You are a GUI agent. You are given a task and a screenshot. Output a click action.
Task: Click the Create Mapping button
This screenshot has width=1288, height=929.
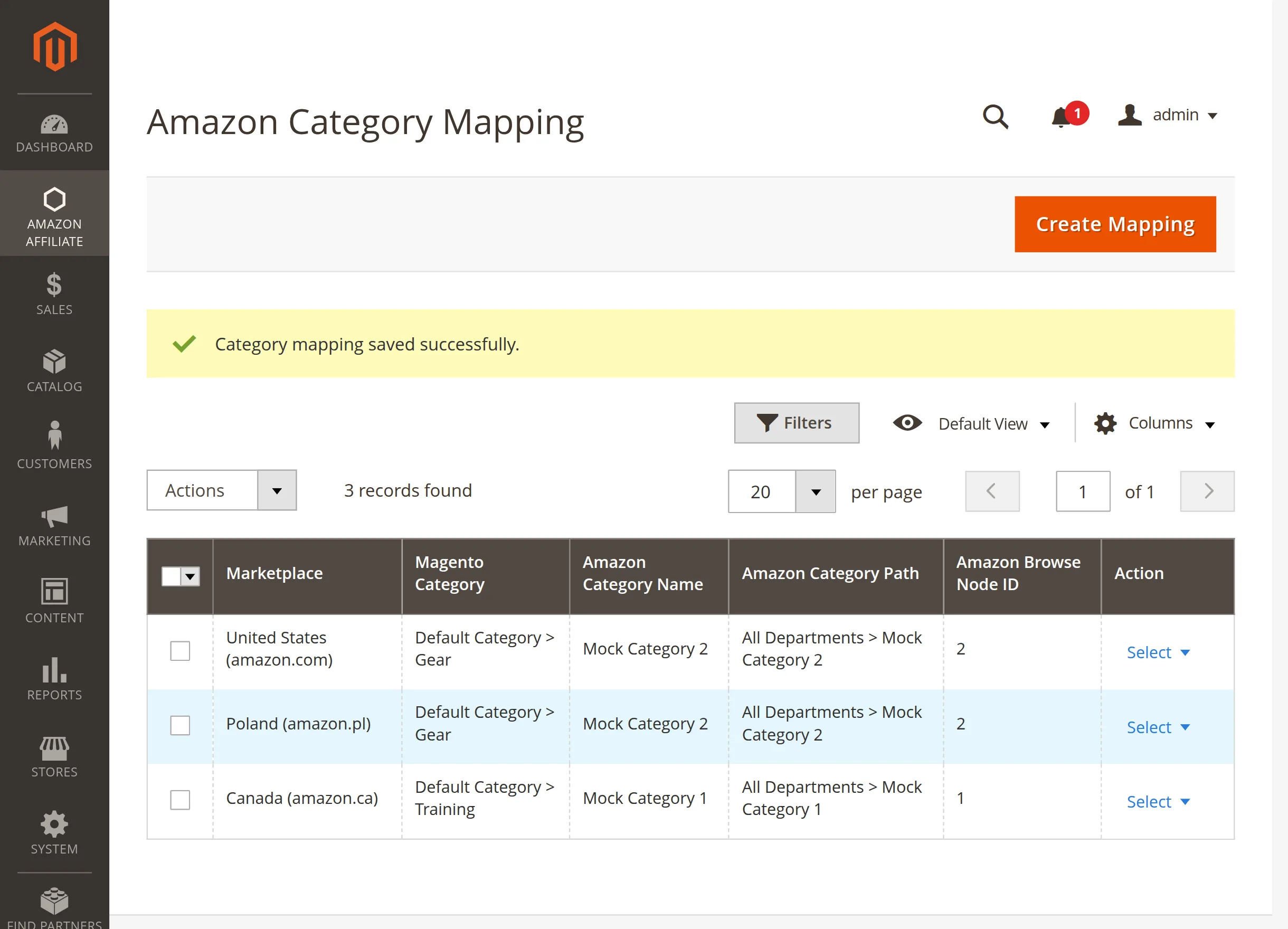click(1115, 224)
